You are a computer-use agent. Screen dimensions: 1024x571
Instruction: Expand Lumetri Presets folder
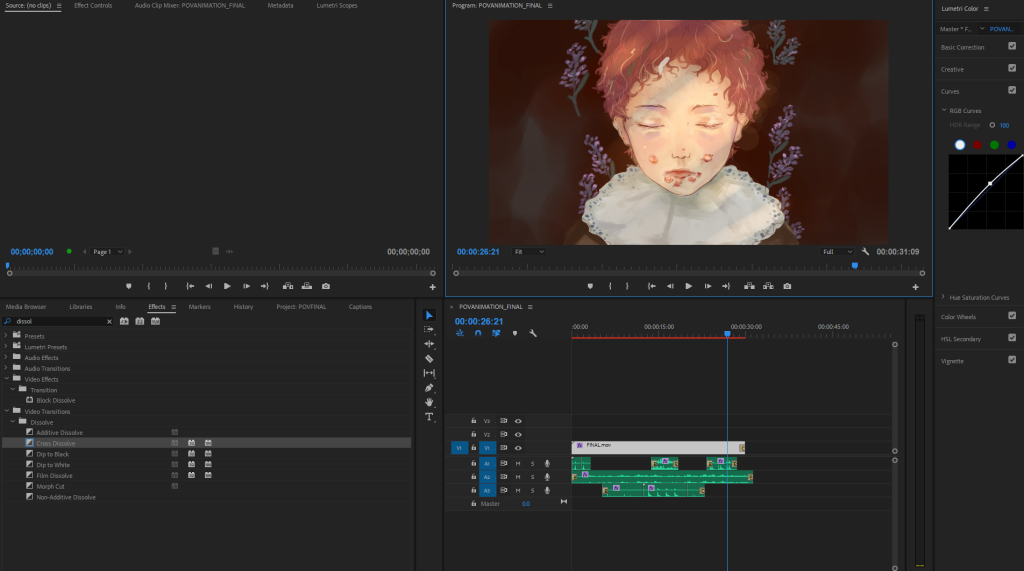[x=7, y=346]
